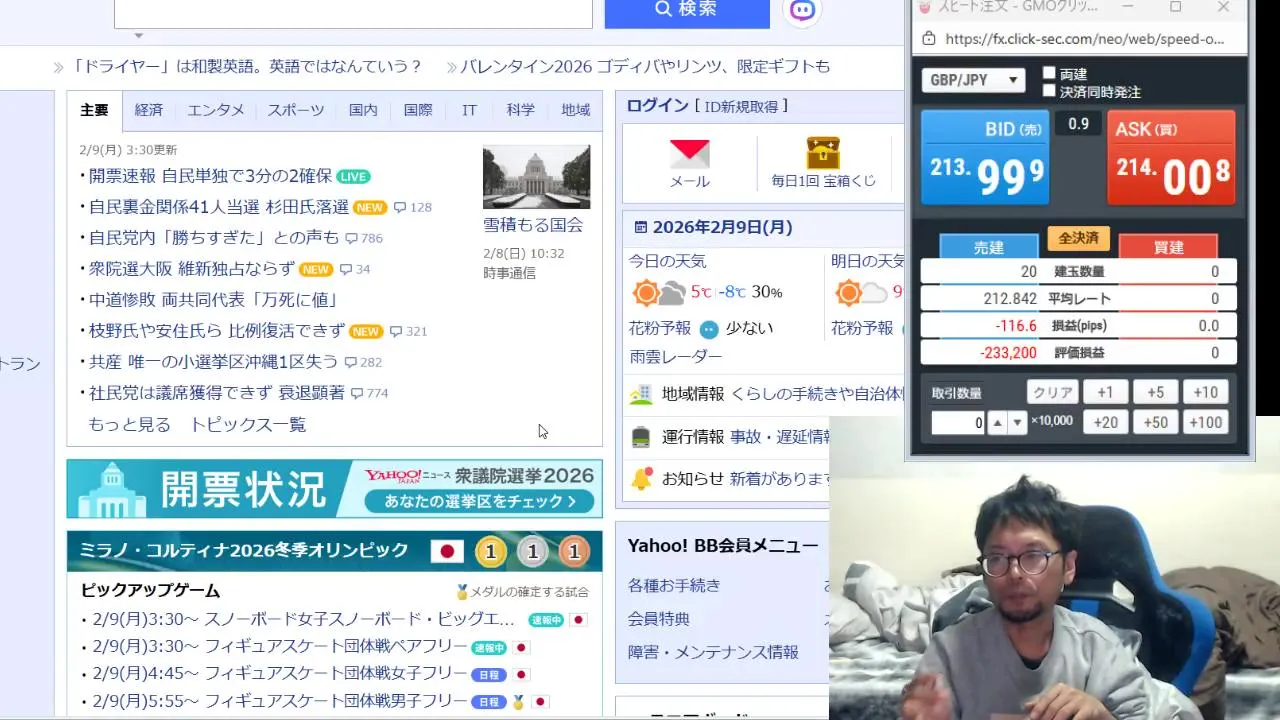Open フィギュアスケート団体戦ペアフリー game link

tap(279, 646)
